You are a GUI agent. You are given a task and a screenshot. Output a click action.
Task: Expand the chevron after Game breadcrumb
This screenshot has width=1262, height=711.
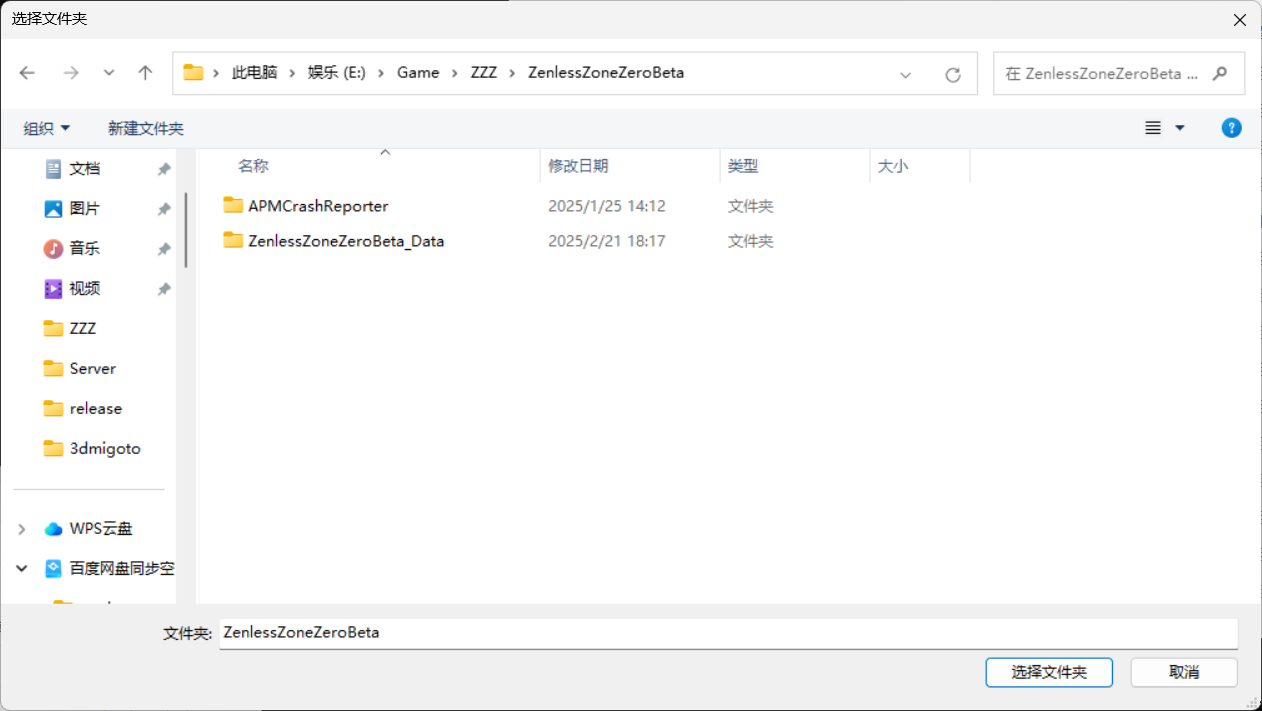(455, 73)
